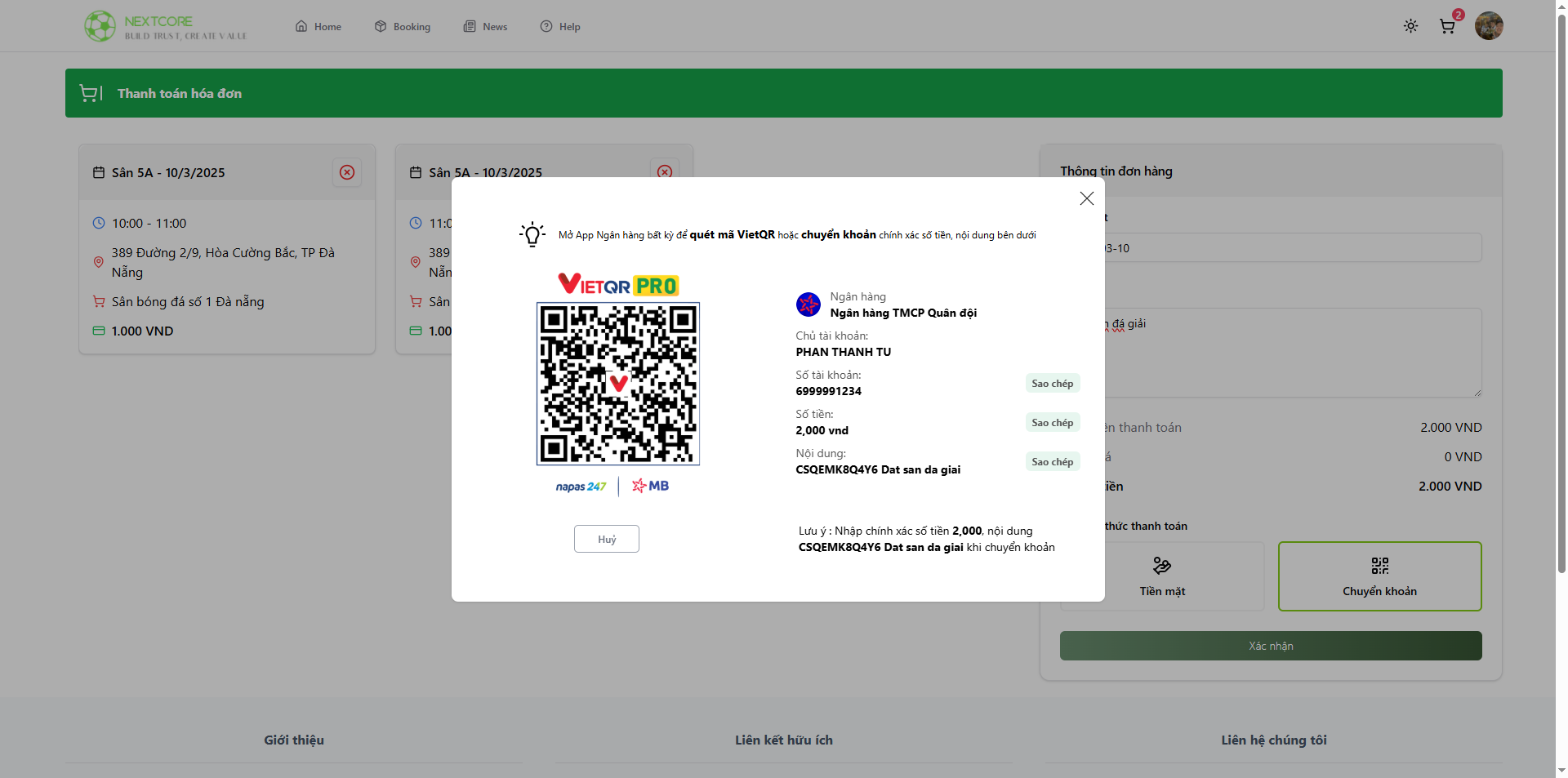Toggle the light/dark theme sun icon
Image resolution: width=1568 pixels, height=778 pixels.
1410,26
